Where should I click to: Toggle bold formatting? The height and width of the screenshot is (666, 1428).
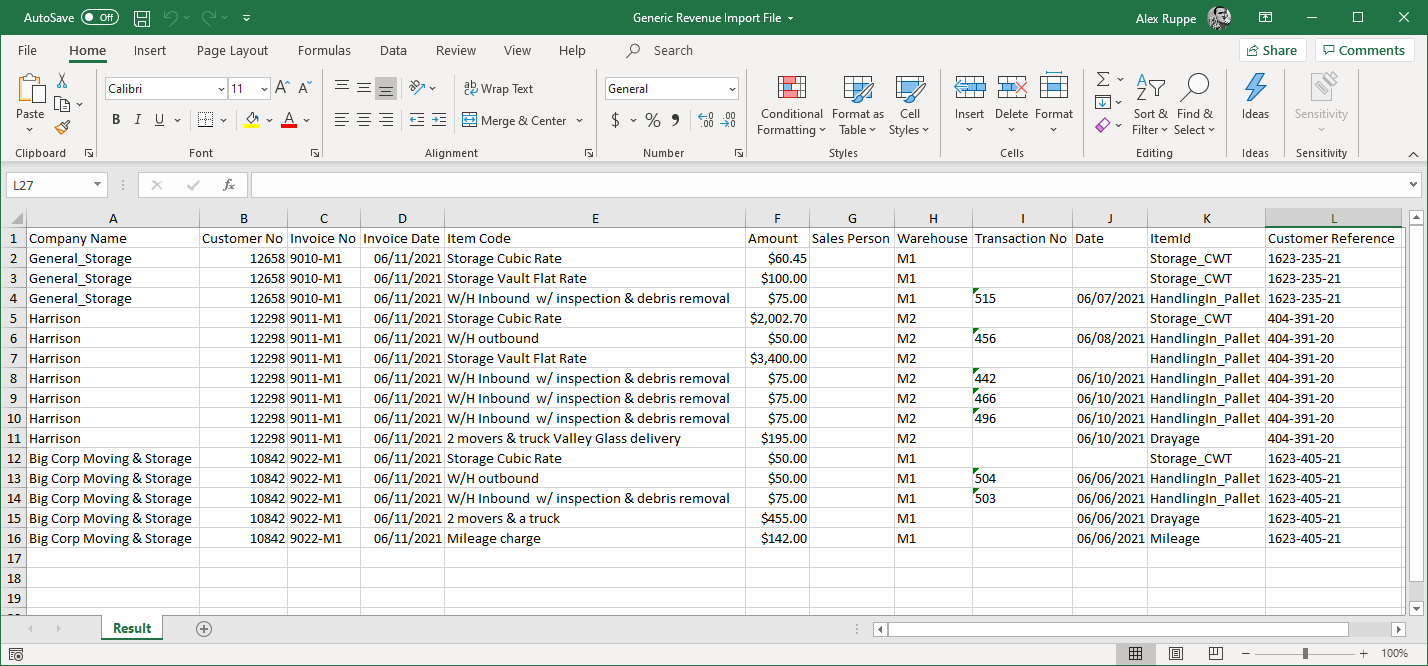point(116,121)
